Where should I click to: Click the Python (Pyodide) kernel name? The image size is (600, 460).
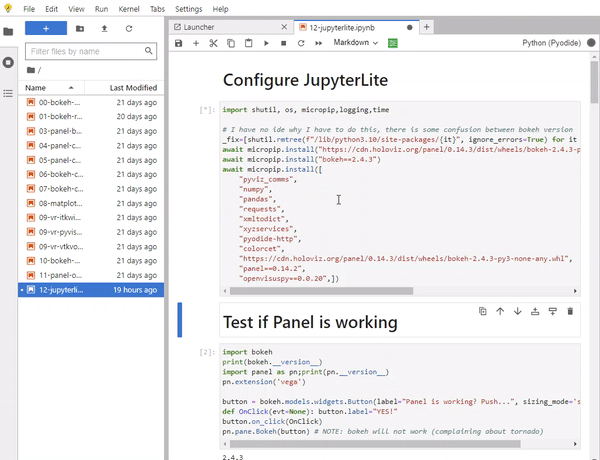(x=551, y=43)
